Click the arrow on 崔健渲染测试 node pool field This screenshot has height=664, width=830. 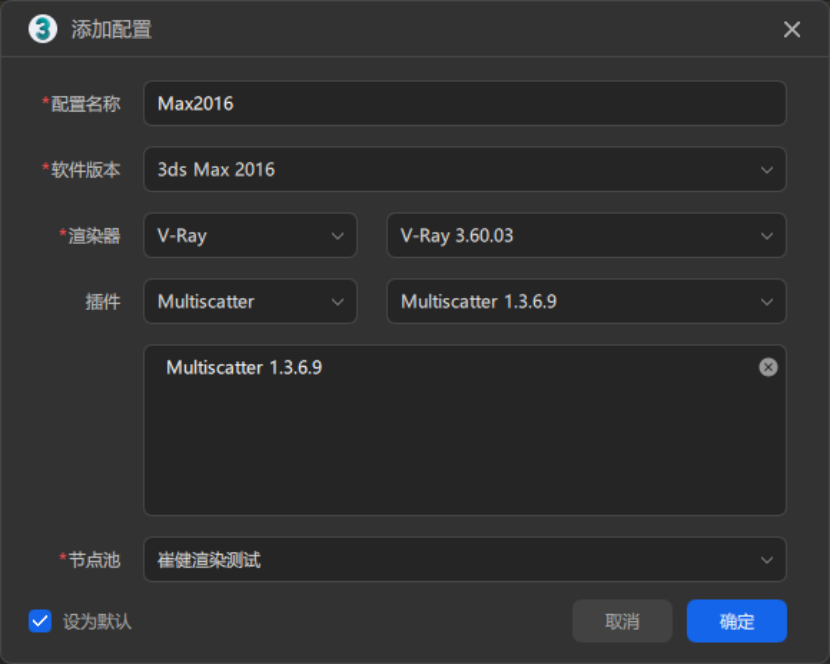(766, 560)
